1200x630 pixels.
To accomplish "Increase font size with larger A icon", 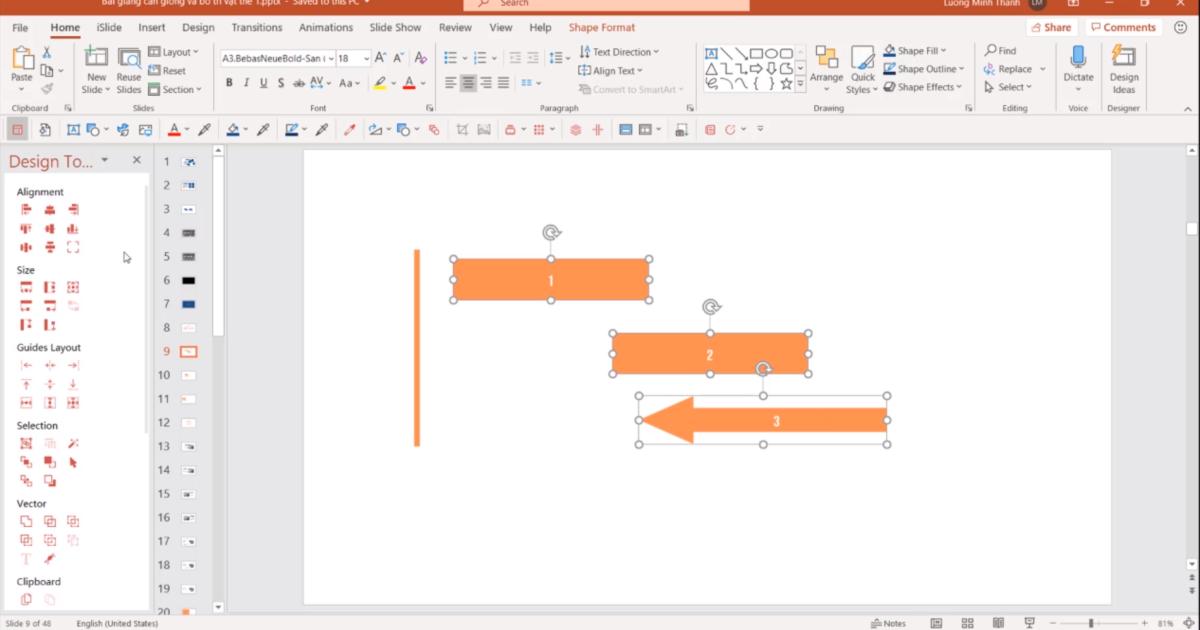I will click(380, 58).
